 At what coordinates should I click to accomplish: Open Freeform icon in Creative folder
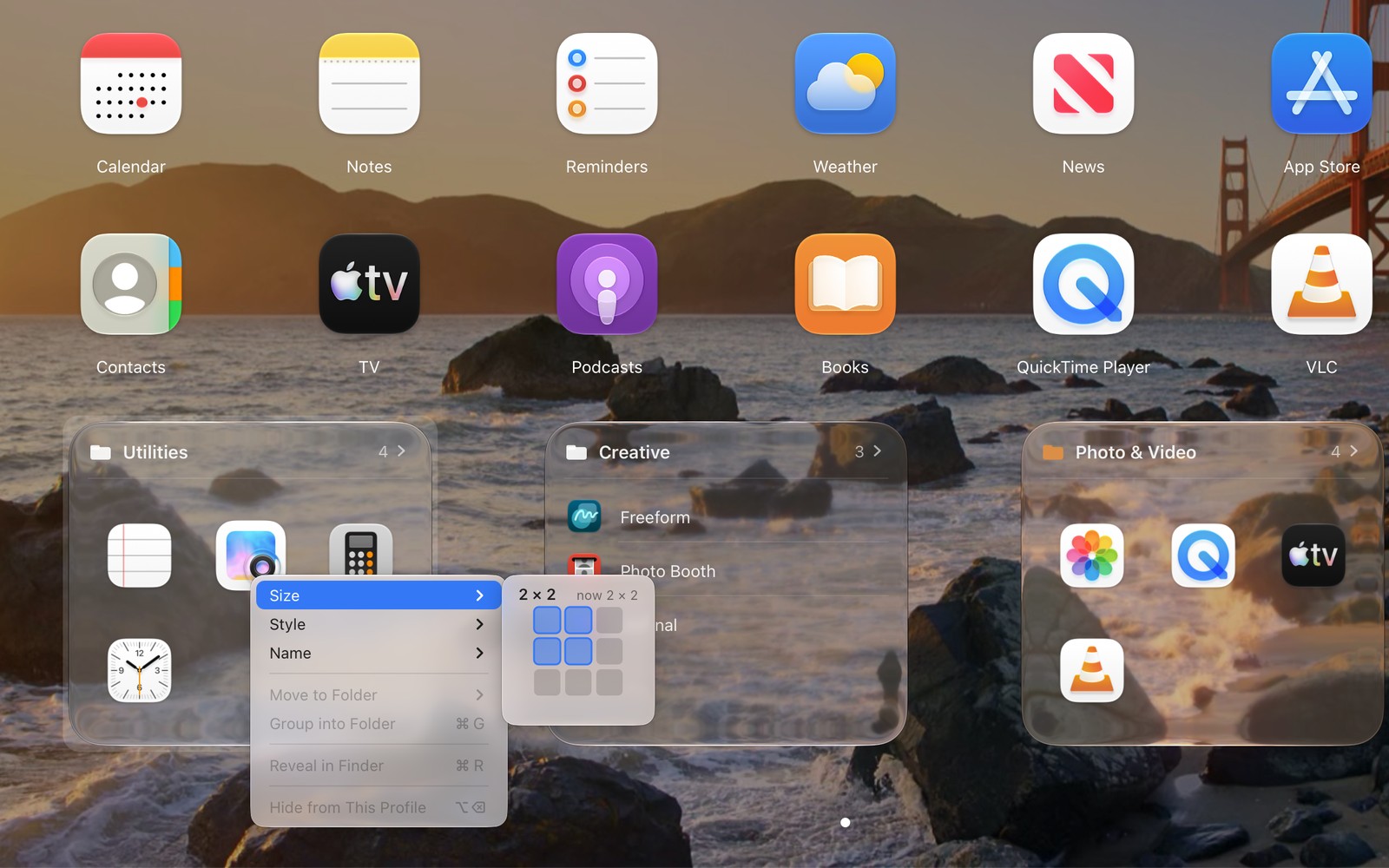pos(584,516)
